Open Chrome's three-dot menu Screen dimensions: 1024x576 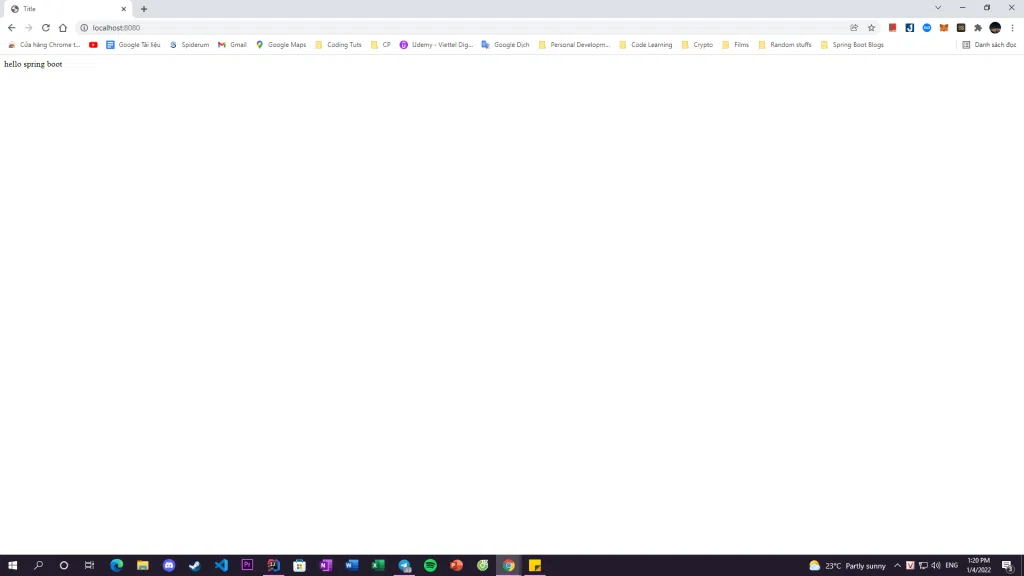click(x=1012, y=27)
